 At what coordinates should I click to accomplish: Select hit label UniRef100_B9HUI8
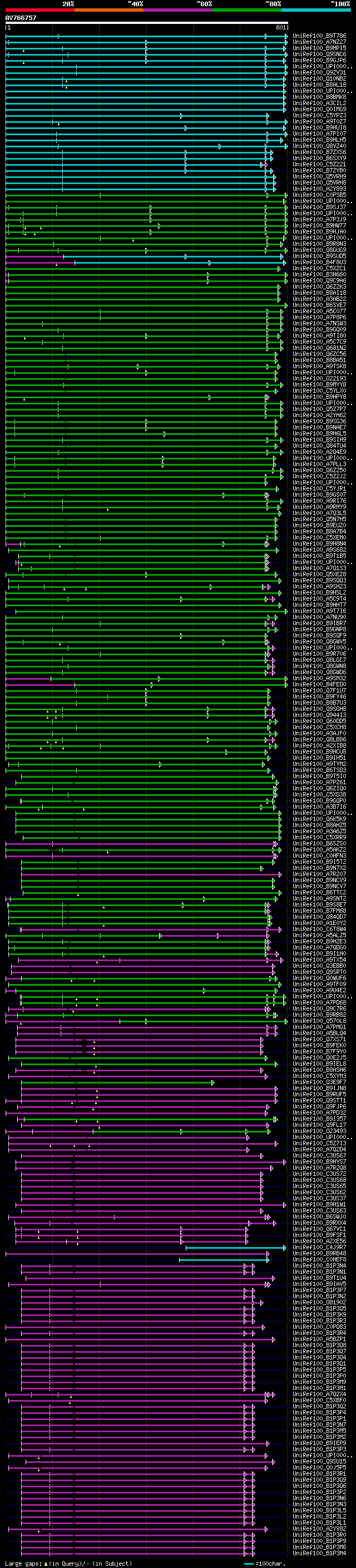pyautogui.click(x=319, y=128)
